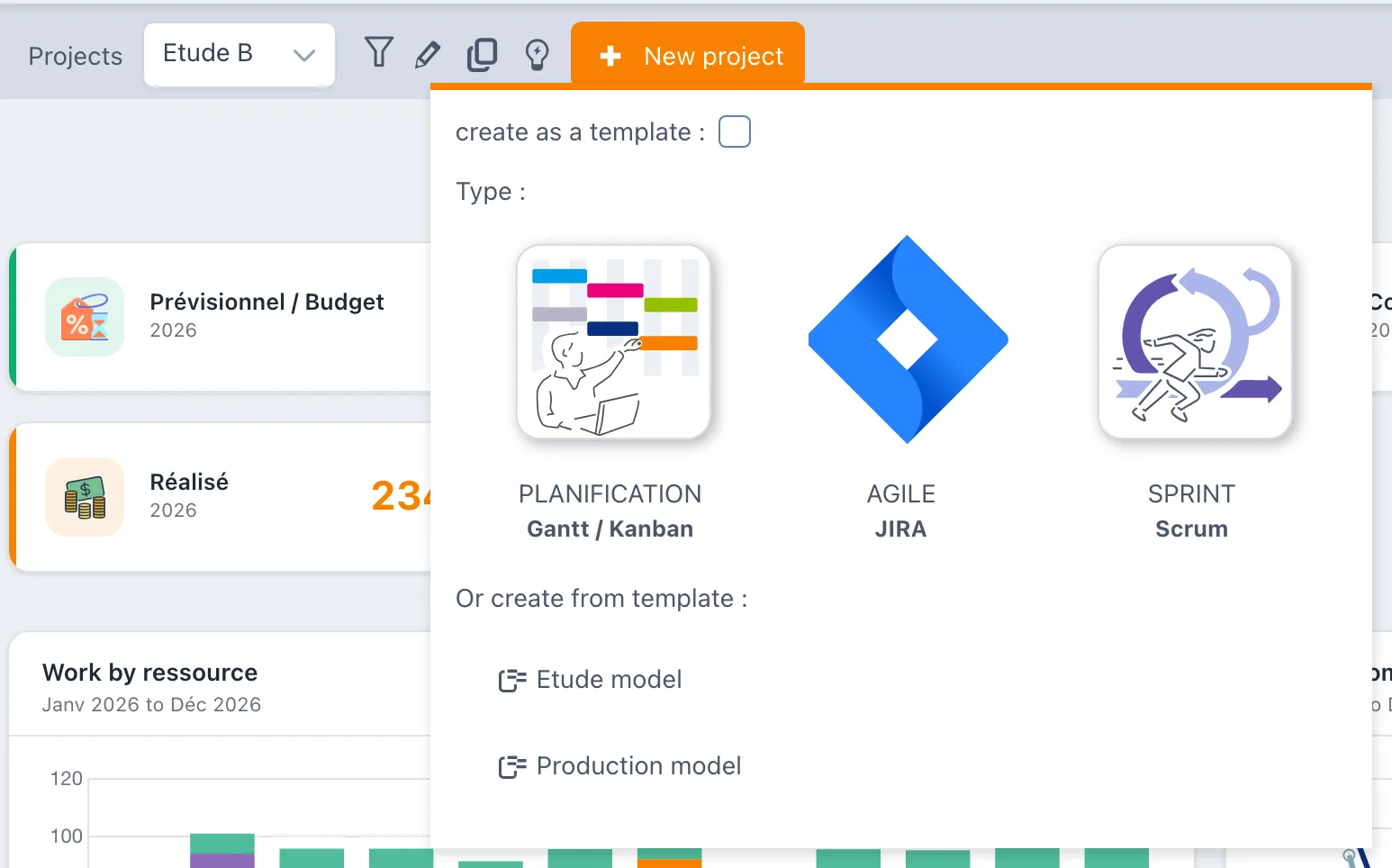Select the AGILE label
This screenshot has width=1392, height=868.
click(900, 494)
